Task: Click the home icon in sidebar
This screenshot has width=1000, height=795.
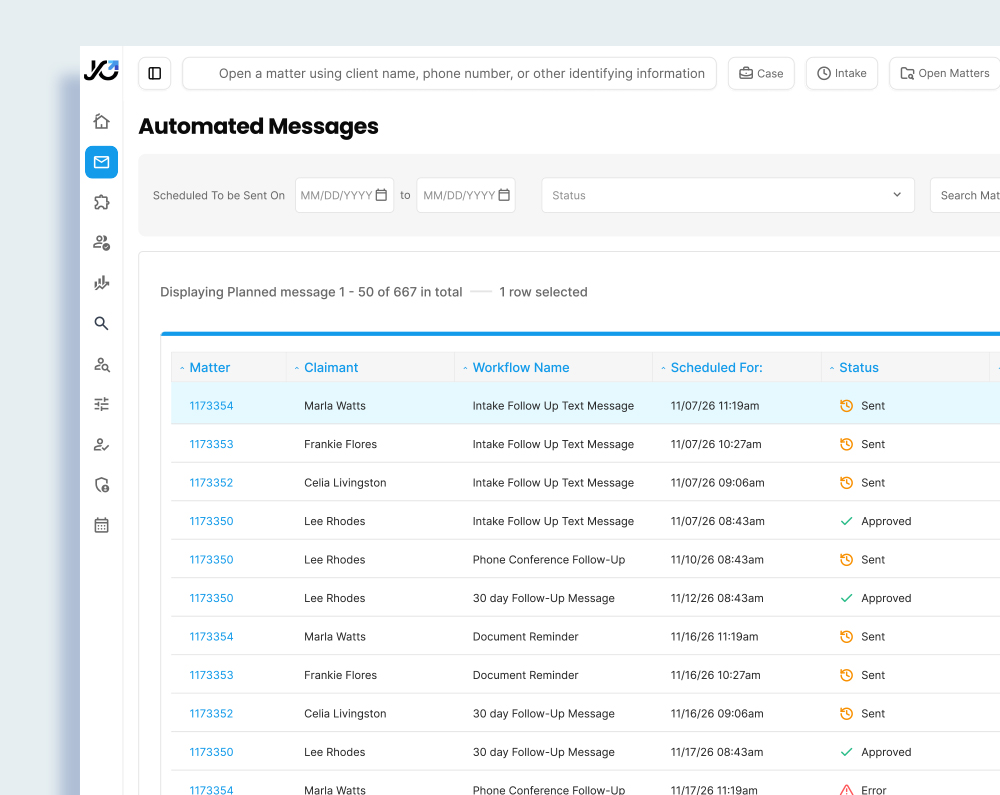Action: [101, 122]
